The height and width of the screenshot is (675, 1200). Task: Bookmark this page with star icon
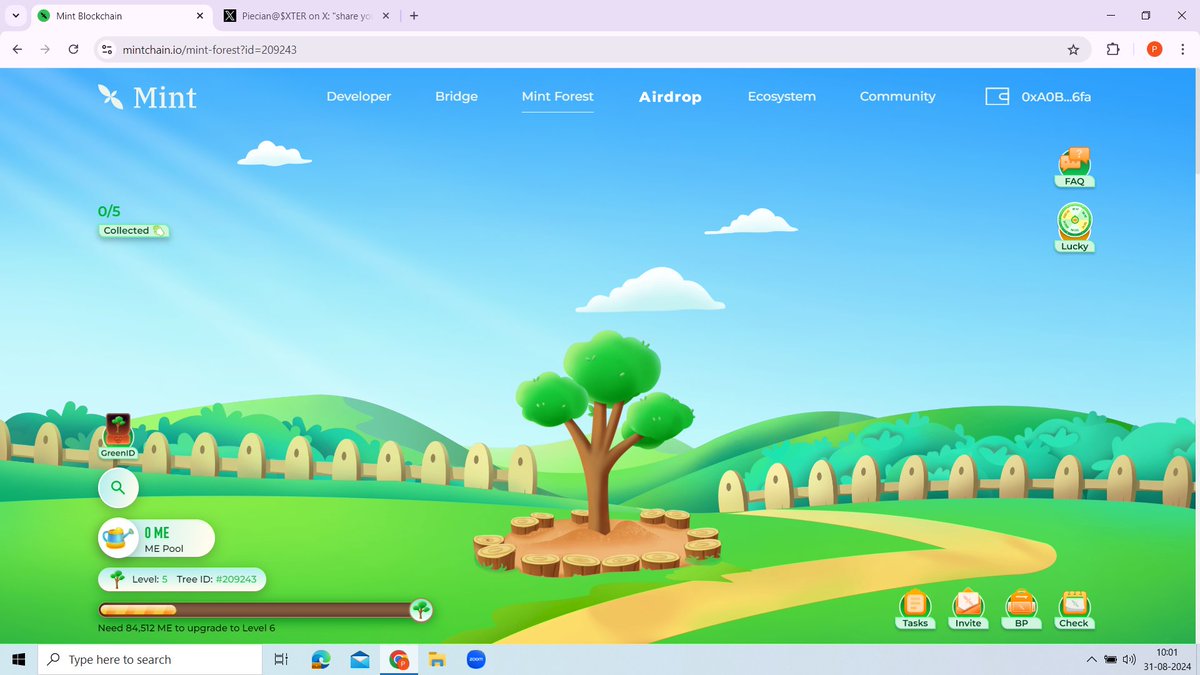(1073, 49)
